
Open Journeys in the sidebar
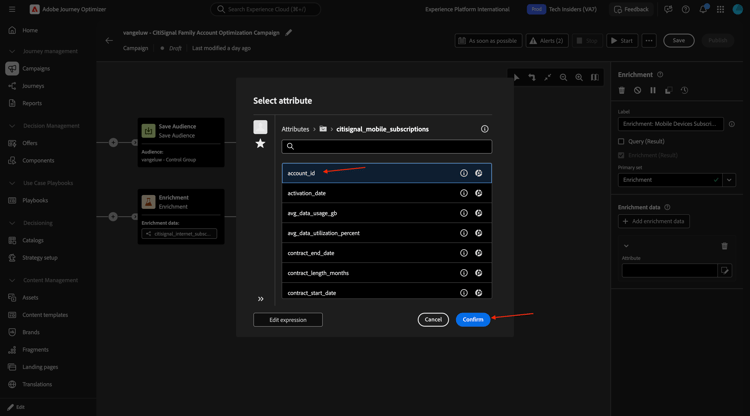[x=33, y=86]
